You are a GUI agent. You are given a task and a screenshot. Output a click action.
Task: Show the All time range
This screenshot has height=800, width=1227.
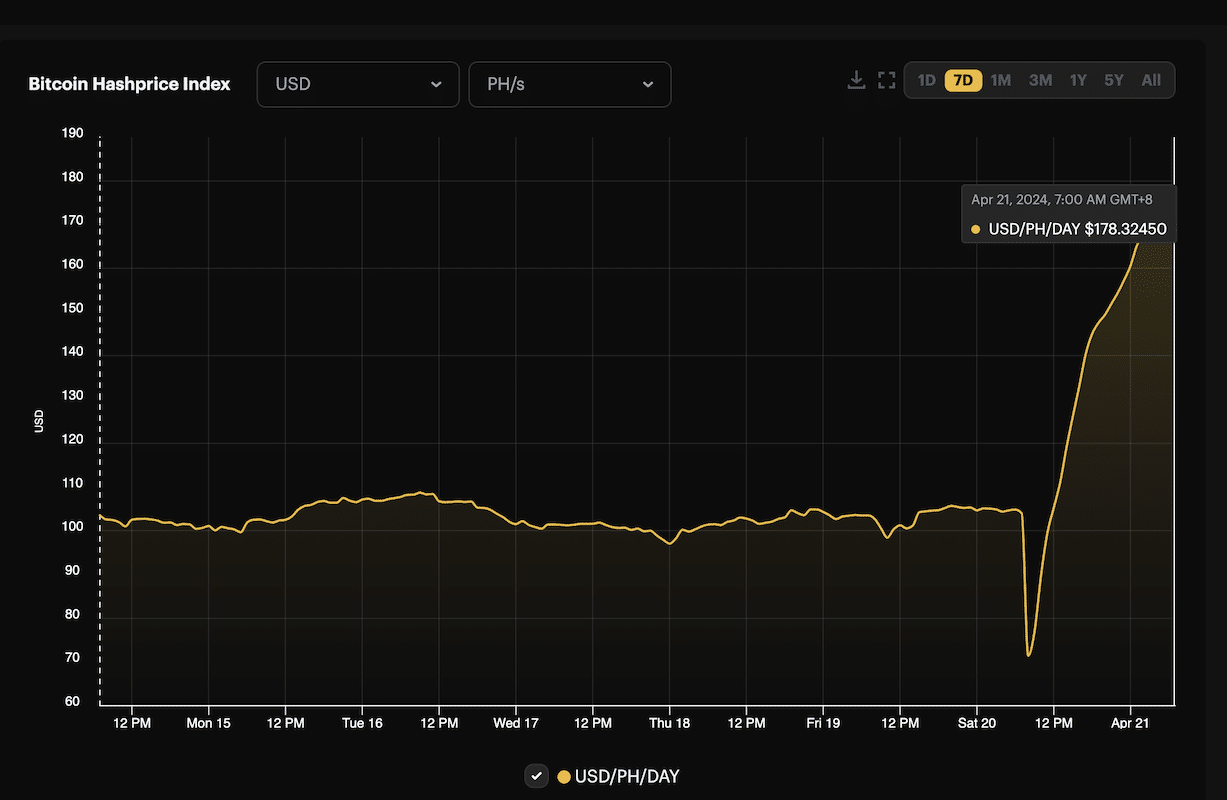[x=1151, y=80]
